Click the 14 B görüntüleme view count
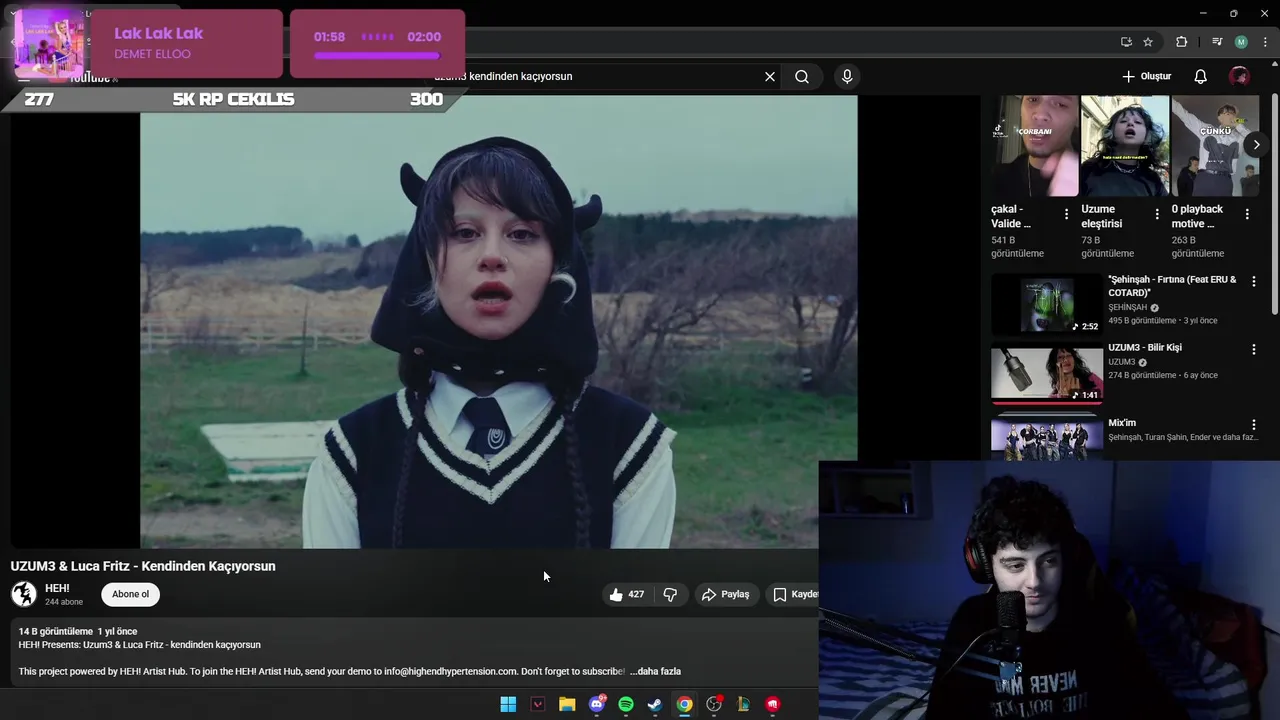1280x720 pixels. click(56, 631)
